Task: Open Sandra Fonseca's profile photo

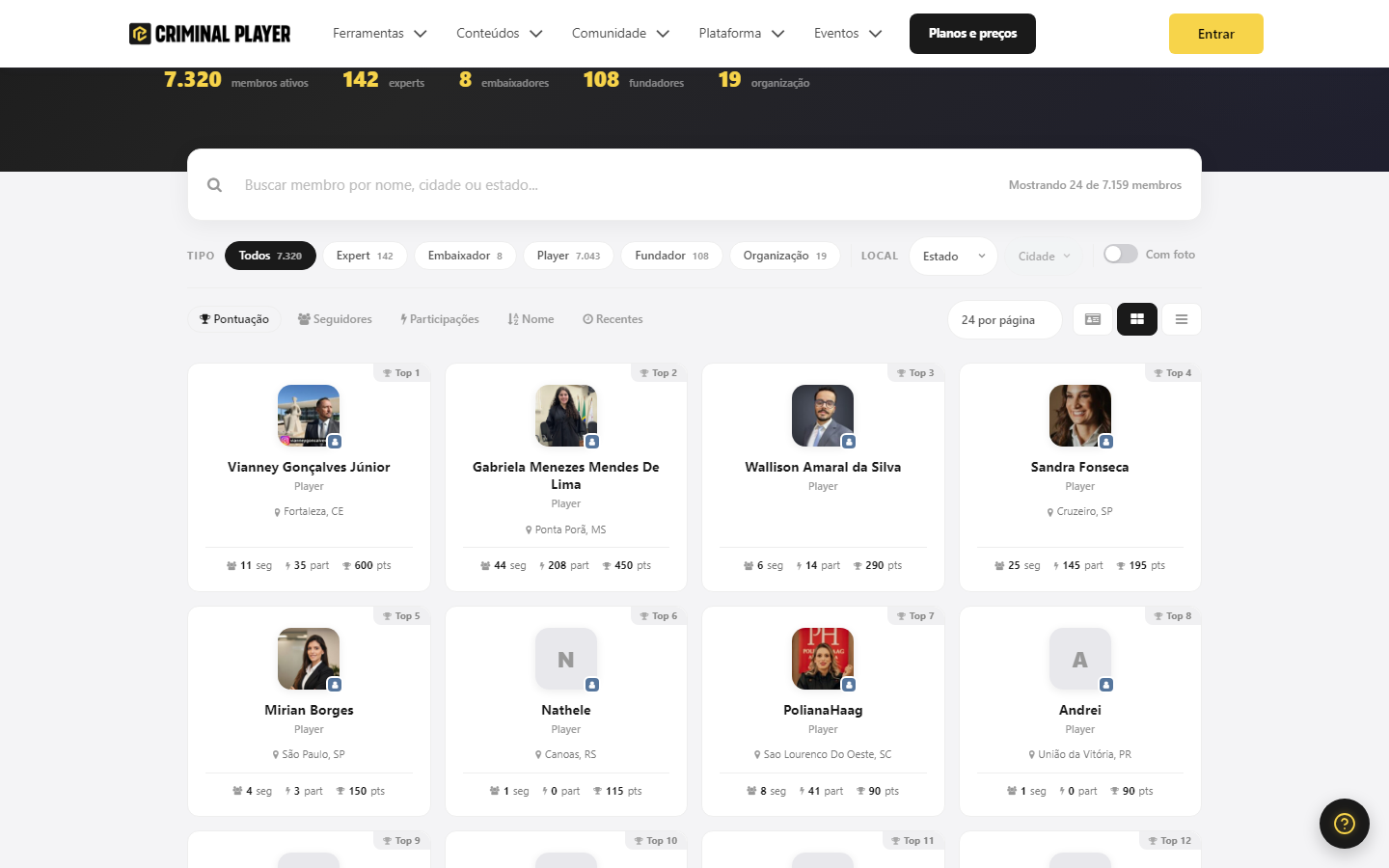Action: tap(1080, 416)
